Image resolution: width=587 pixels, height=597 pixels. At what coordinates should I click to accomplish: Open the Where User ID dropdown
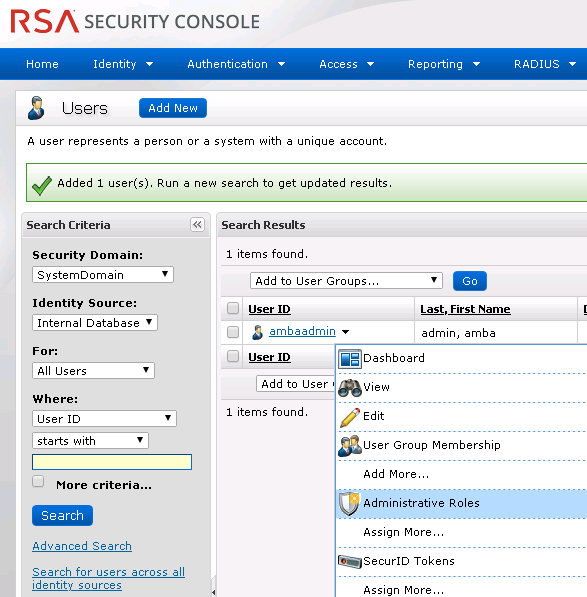click(x=104, y=418)
